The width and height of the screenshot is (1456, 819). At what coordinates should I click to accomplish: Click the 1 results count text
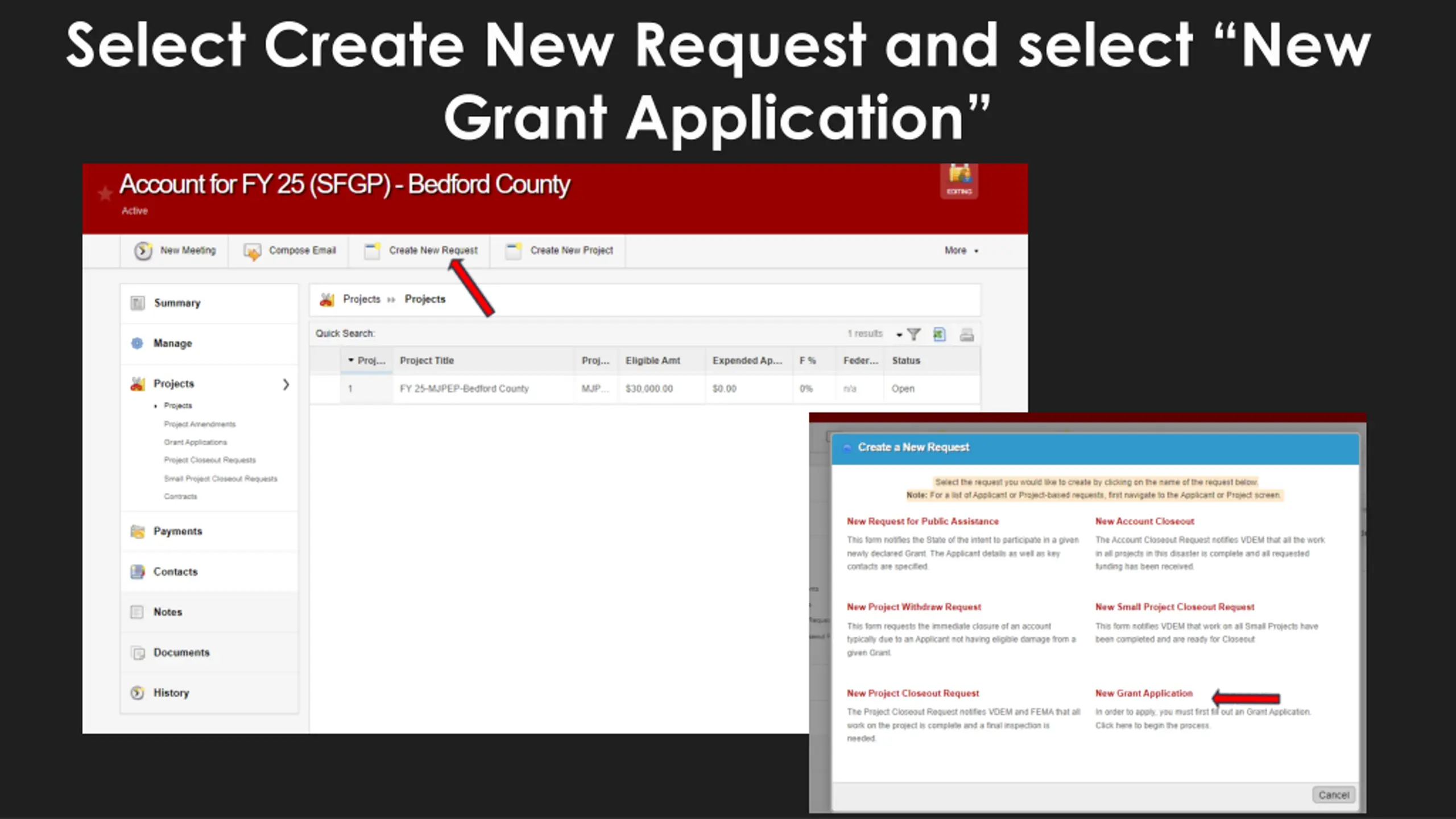pyautogui.click(x=864, y=334)
